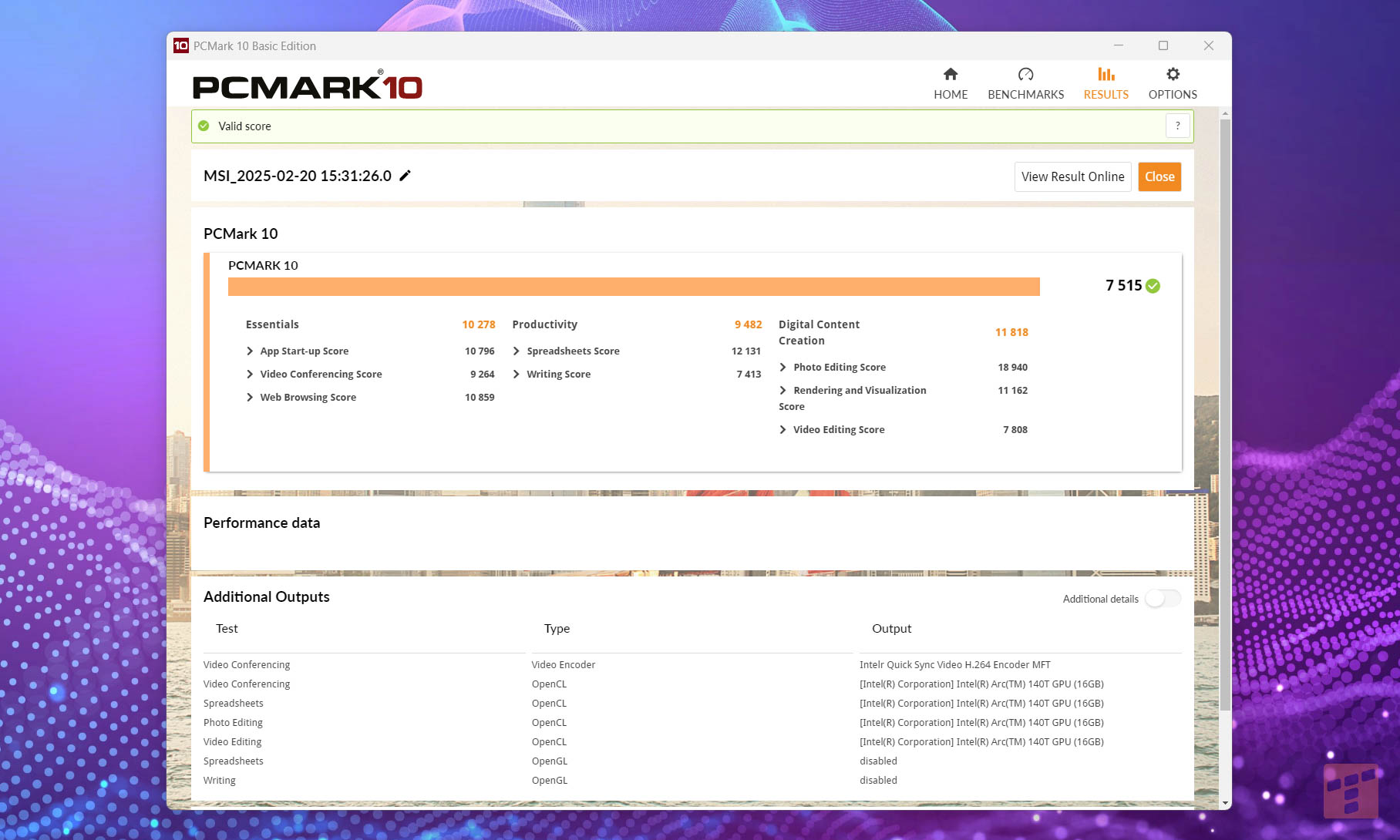Click the Photo Editing Score value 18 940
The image size is (1400, 840).
point(1012,367)
